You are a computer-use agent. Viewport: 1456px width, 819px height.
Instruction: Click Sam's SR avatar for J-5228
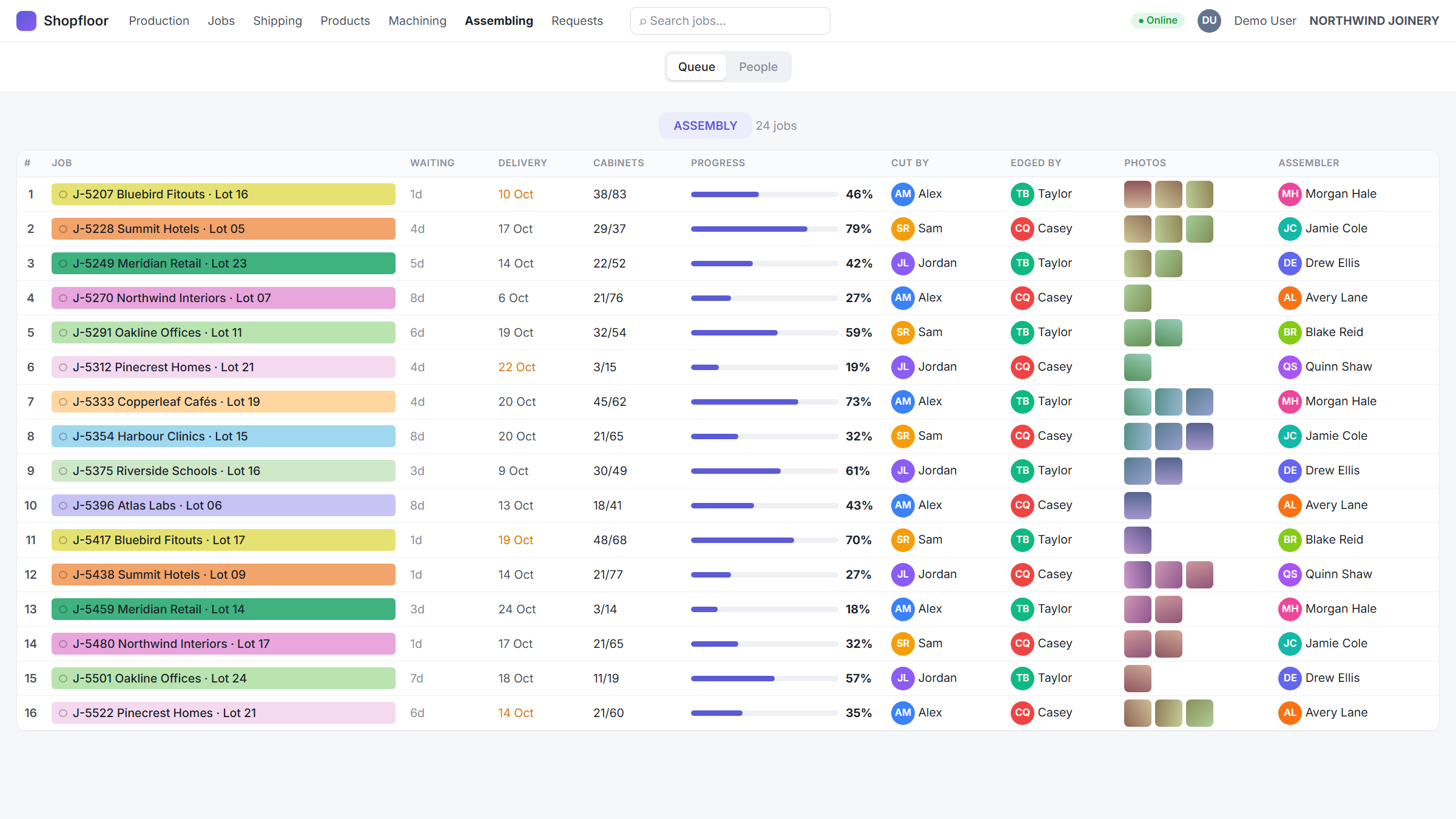click(903, 229)
